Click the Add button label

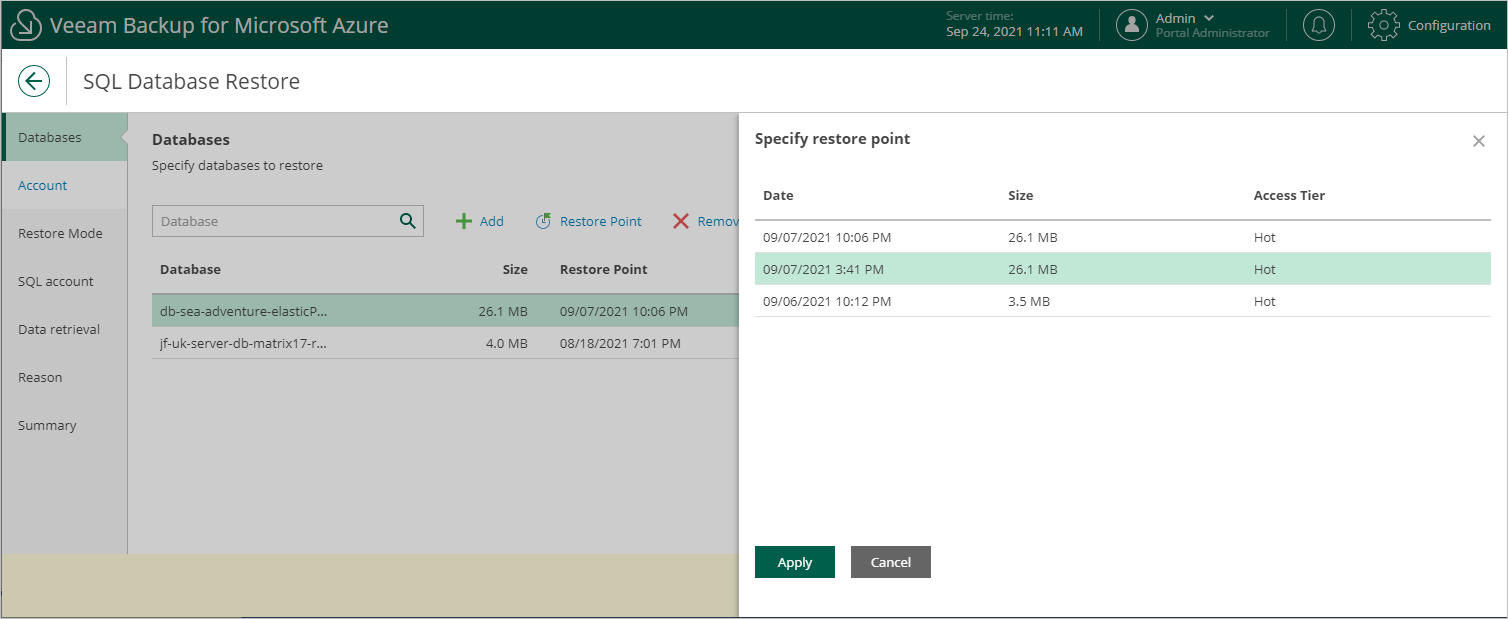pyautogui.click(x=492, y=221)
